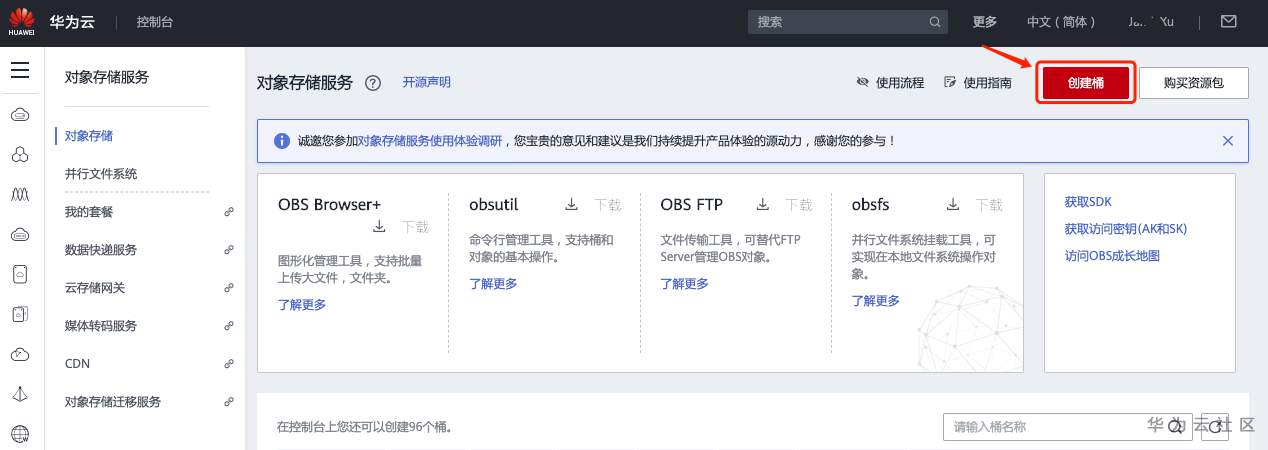Screen dimensions: 1268x450
Task: Click the Huawei logo
Action: 22,22
